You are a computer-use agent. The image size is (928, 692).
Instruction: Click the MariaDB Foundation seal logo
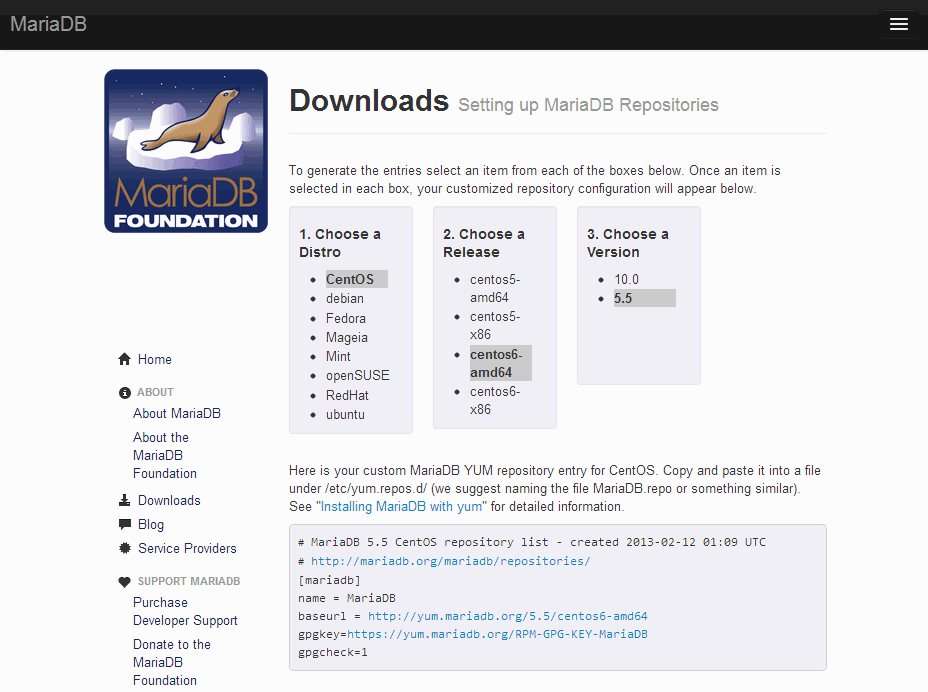tap(186, 151)
